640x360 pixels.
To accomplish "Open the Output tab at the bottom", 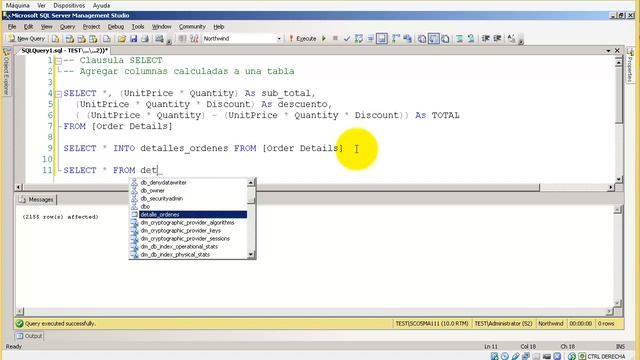I will (x=29, y=336).
